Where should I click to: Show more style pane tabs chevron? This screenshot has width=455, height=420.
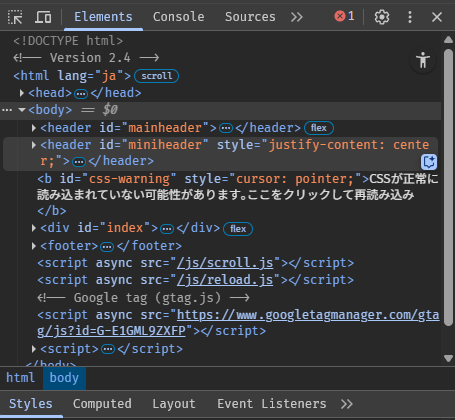tap(347, 404)
